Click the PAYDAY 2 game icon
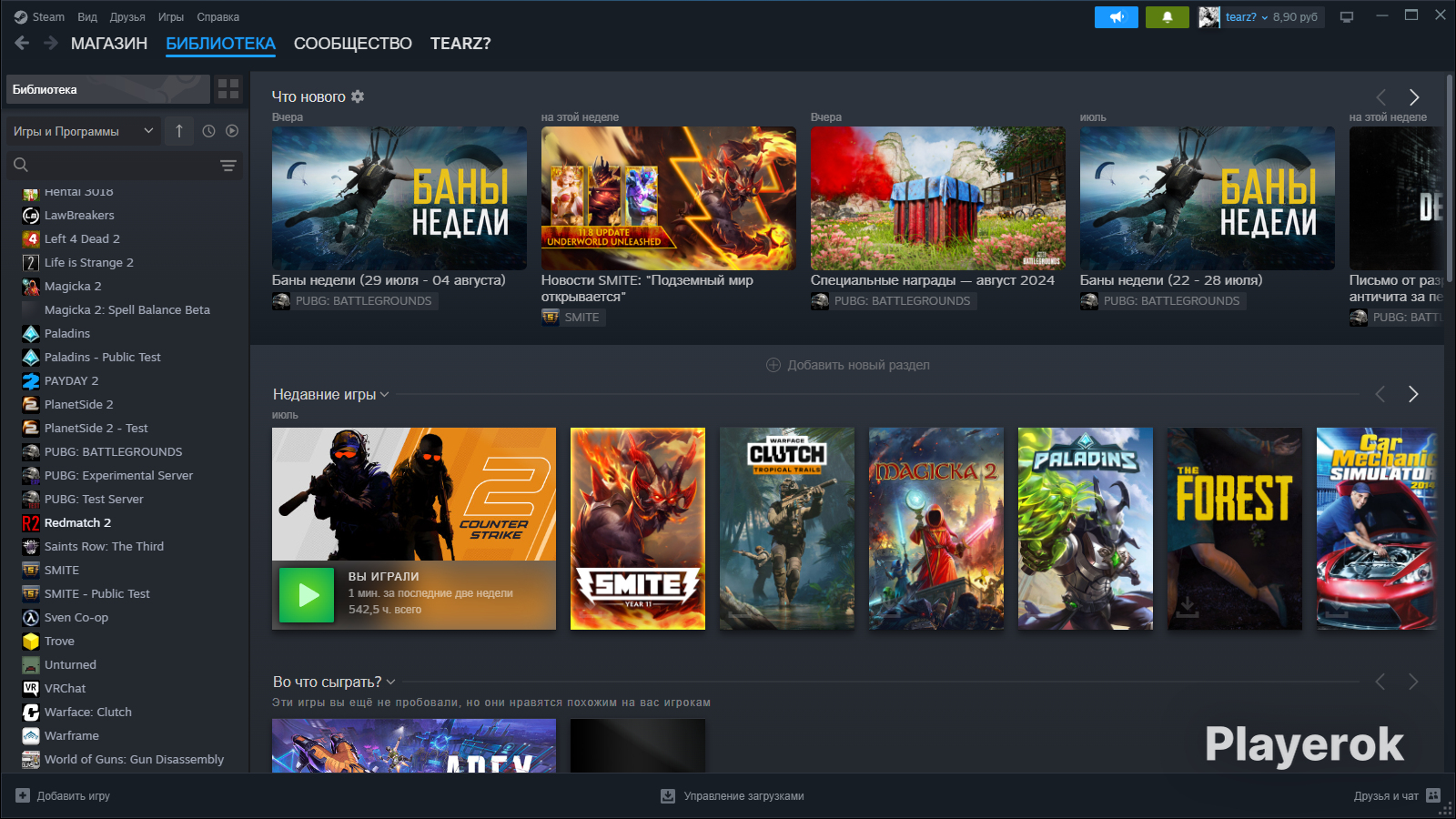Viewport: 1456px width, 819px height. click(x=31, y=381)
